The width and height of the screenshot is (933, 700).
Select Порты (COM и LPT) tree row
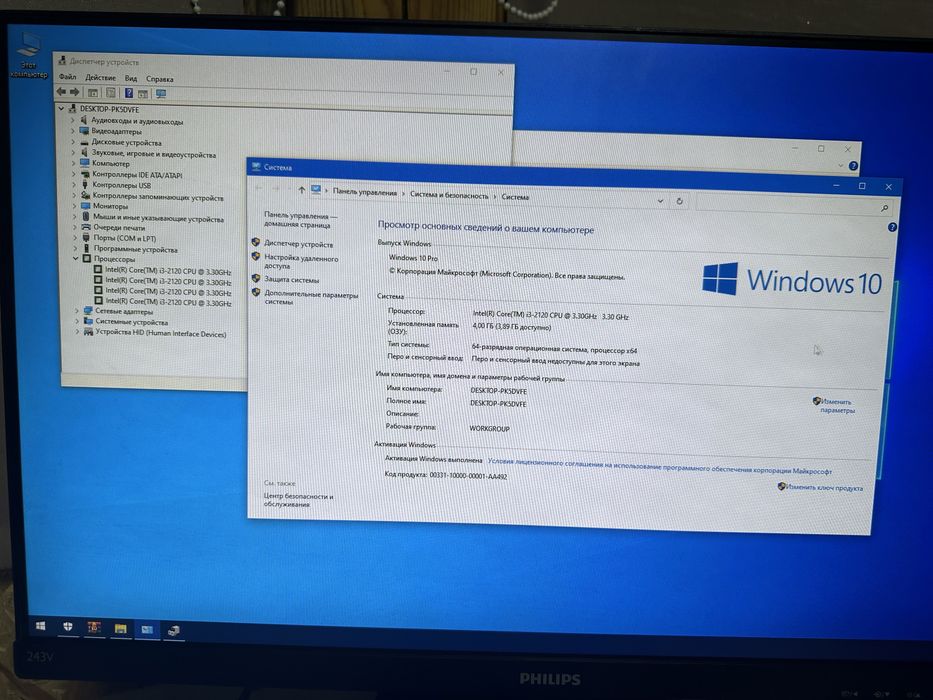coord(124,238)
